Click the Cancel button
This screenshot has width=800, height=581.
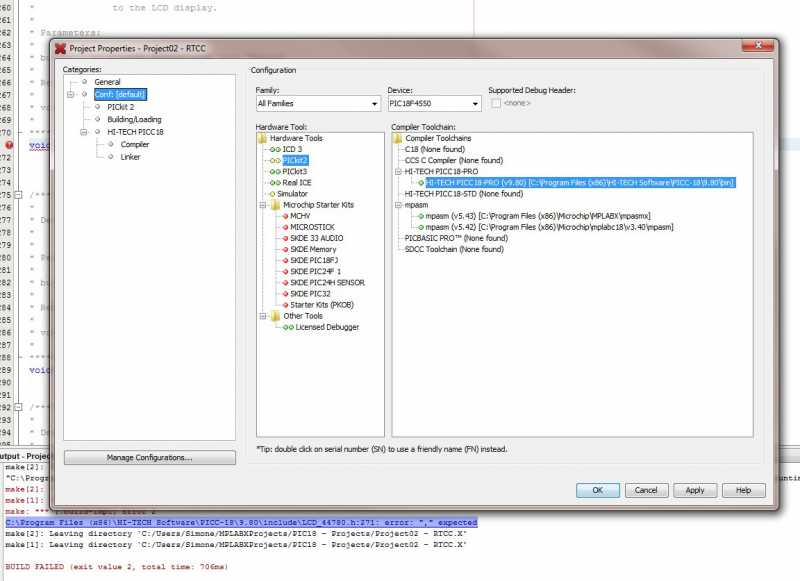point(646,490)
